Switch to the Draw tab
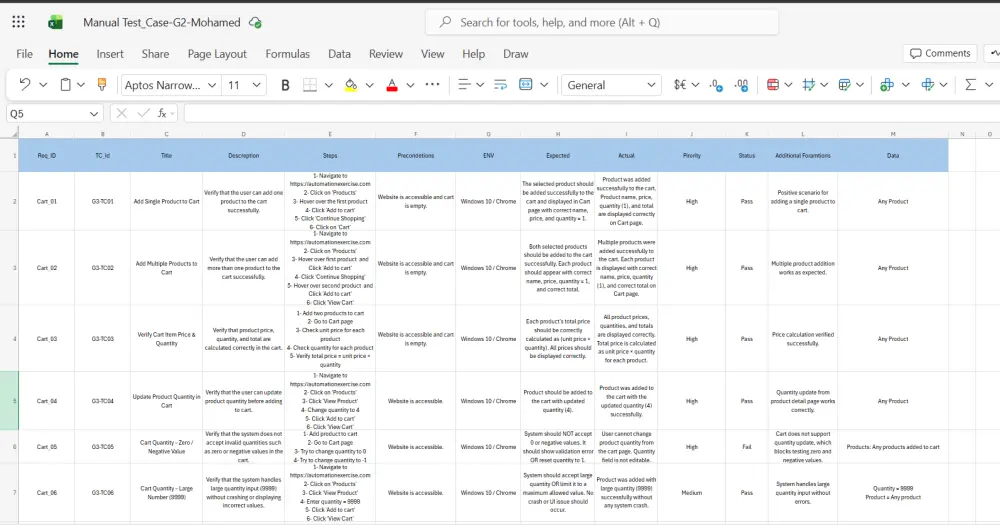The height and width of the screenshot is (525, 1000). tap(515, 54)
